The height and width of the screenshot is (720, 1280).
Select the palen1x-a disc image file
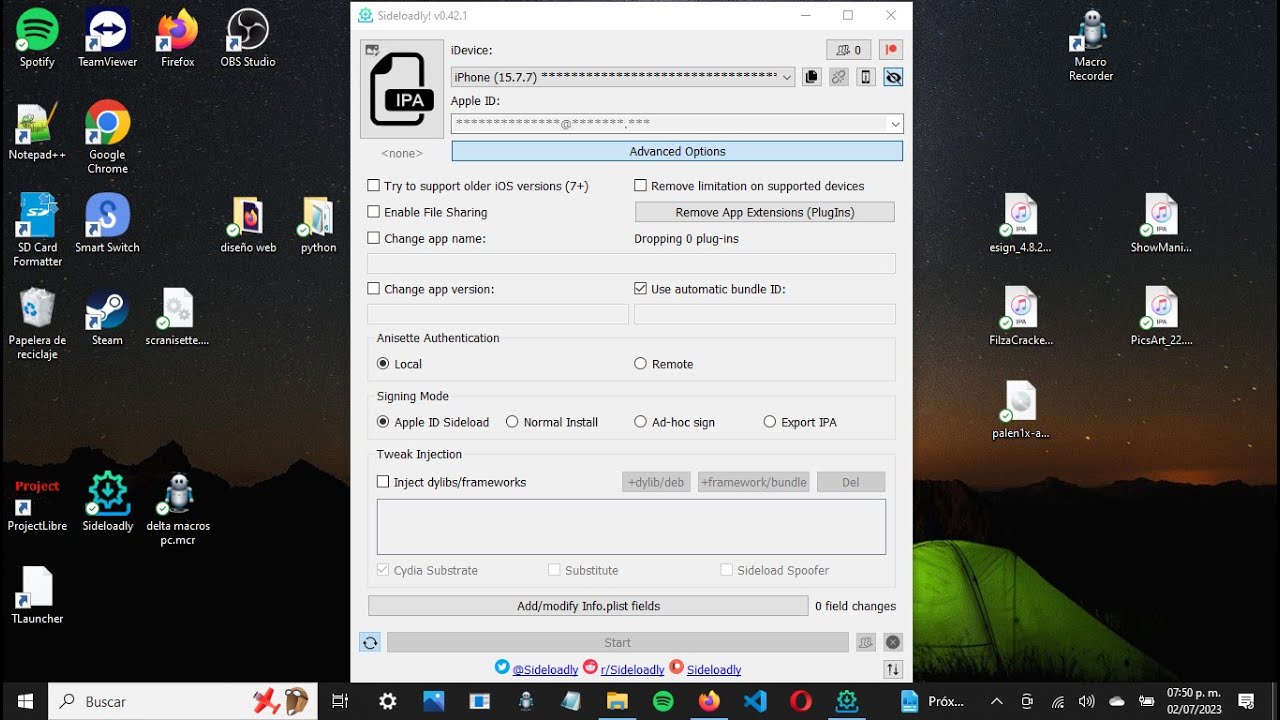[x=1020, y=410]
